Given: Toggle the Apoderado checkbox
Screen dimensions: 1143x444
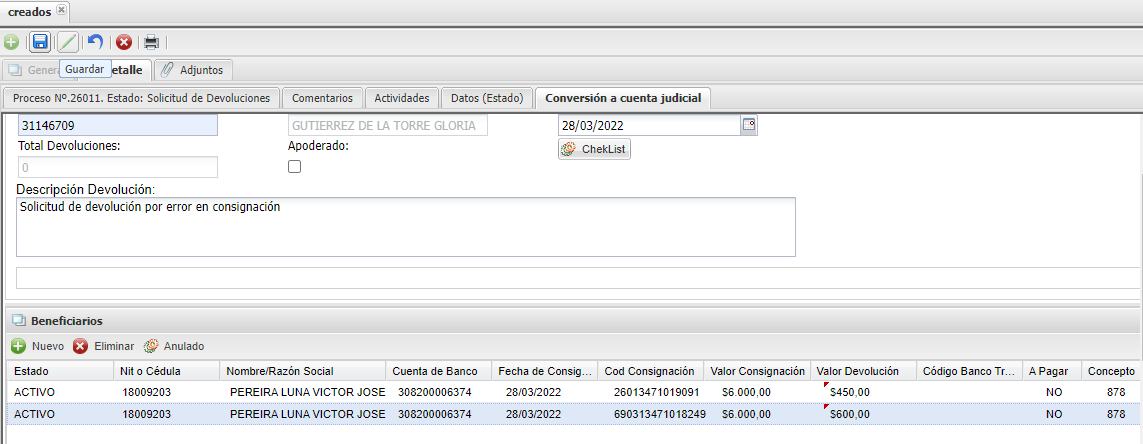Looking at the screenshot, I should click(x=294, y=167).
